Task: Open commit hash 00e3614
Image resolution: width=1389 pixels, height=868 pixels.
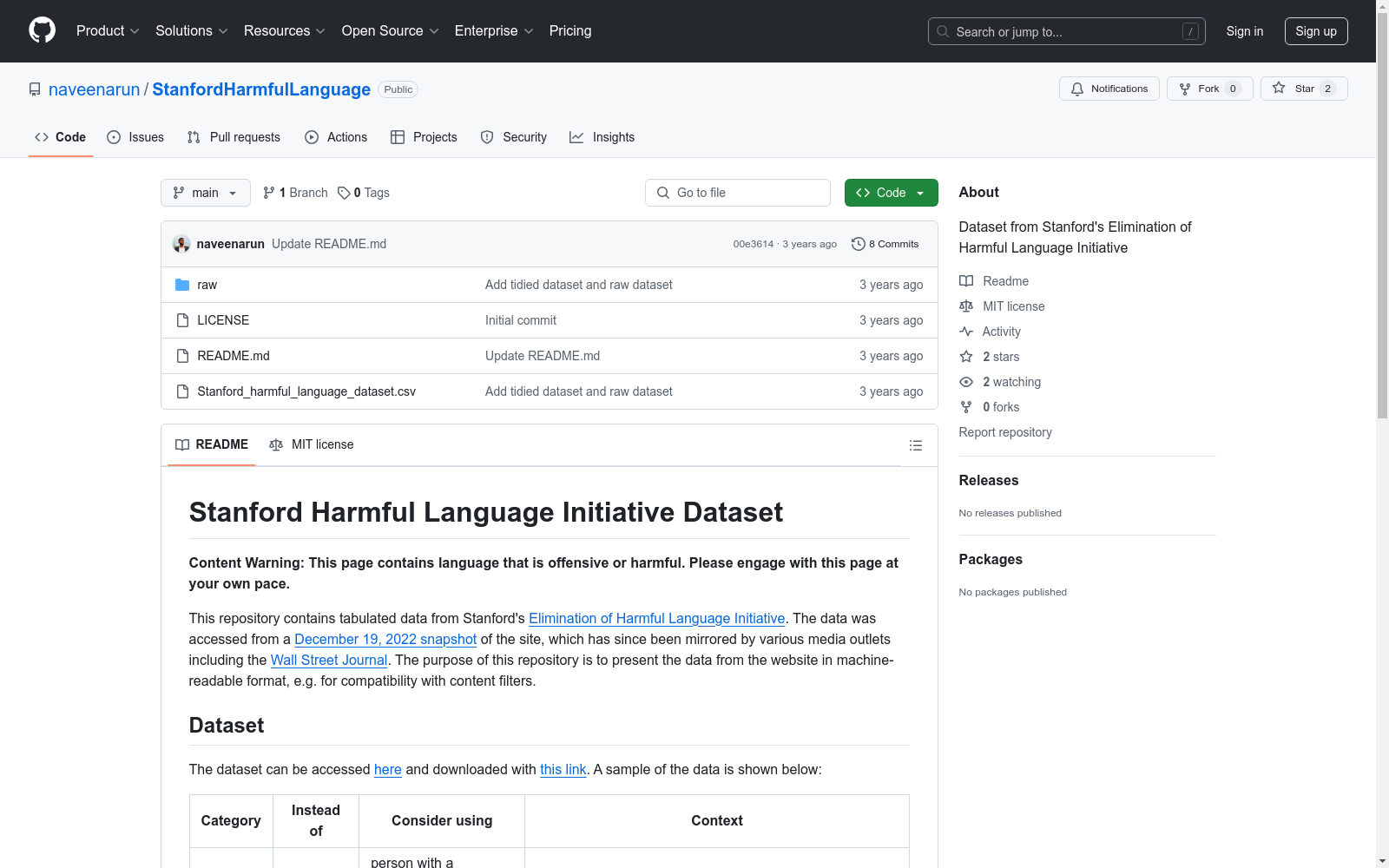Action: [x=753, y=244]
